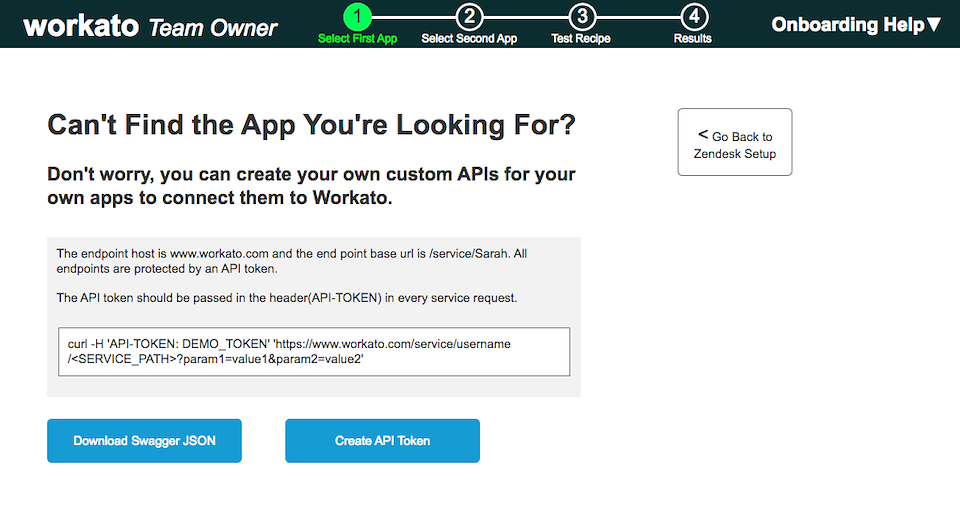Click inside the curl command box
This screenshot has width=960, height=525.
tap(314, 352)
